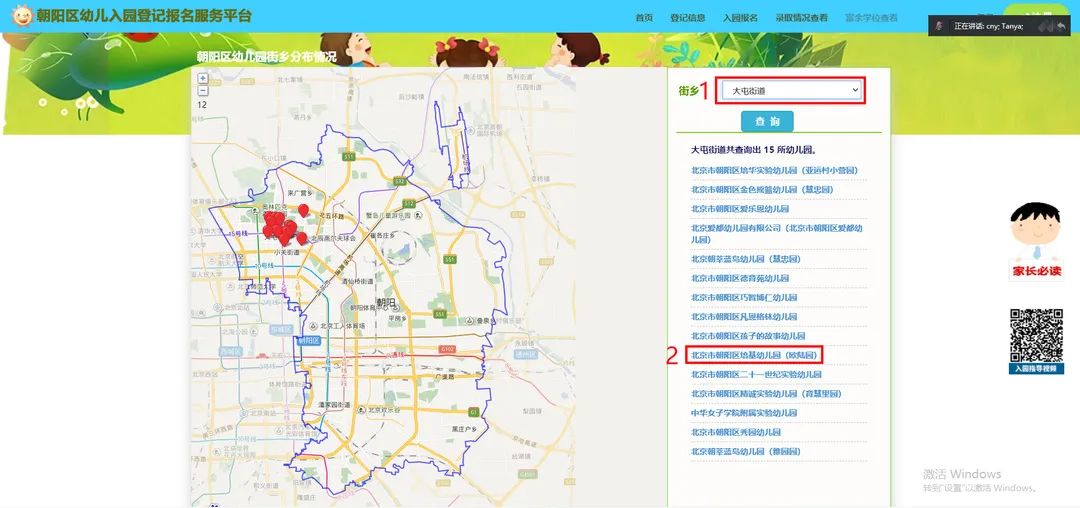Open 北京市朝阳区二十一世纪实验幼儿园 link
Viewport: 1080px width, 508px height.
pos(756,375)
